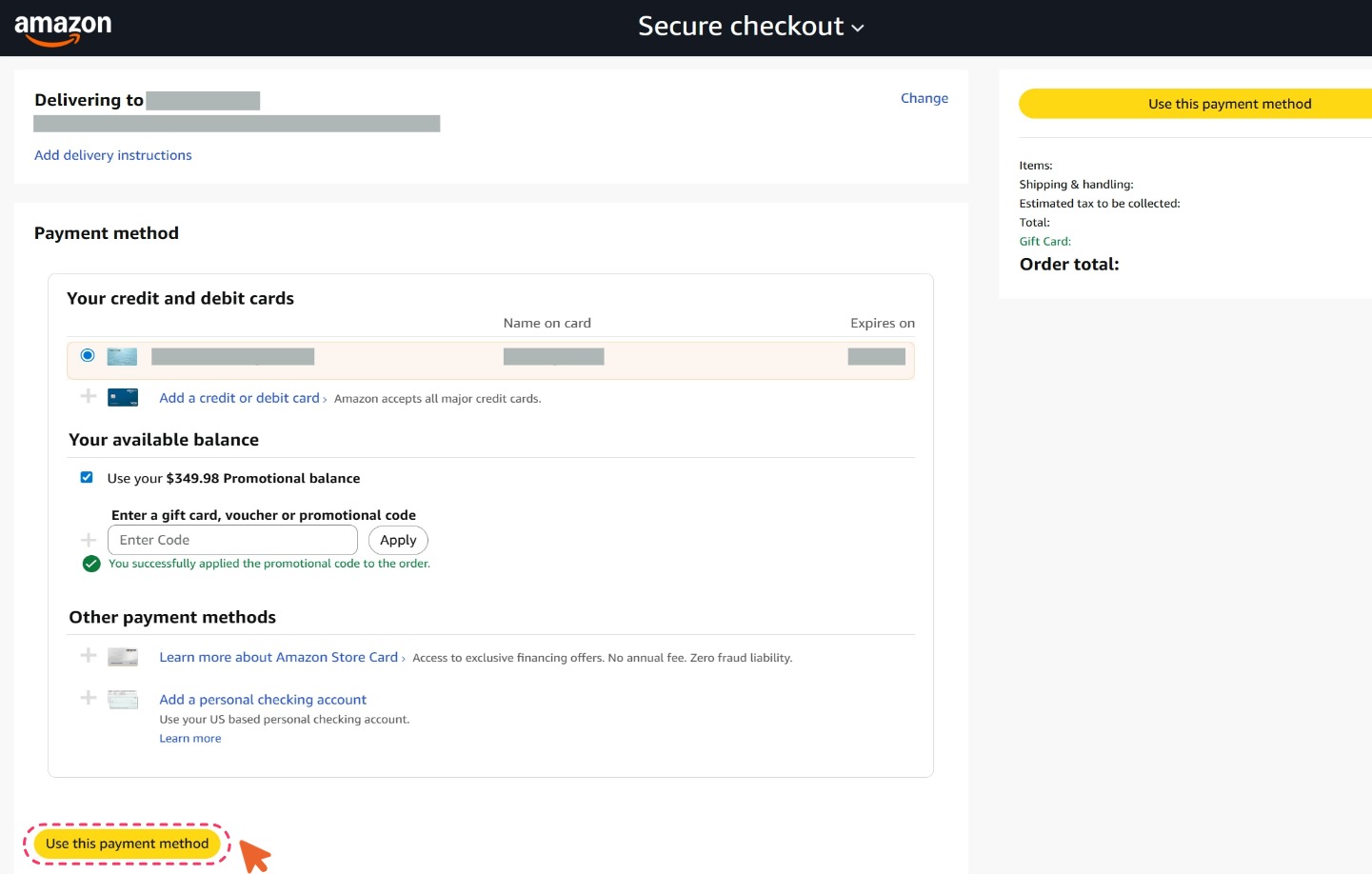Click plus icon beside the Enter Code field

[x=89, y=540]
